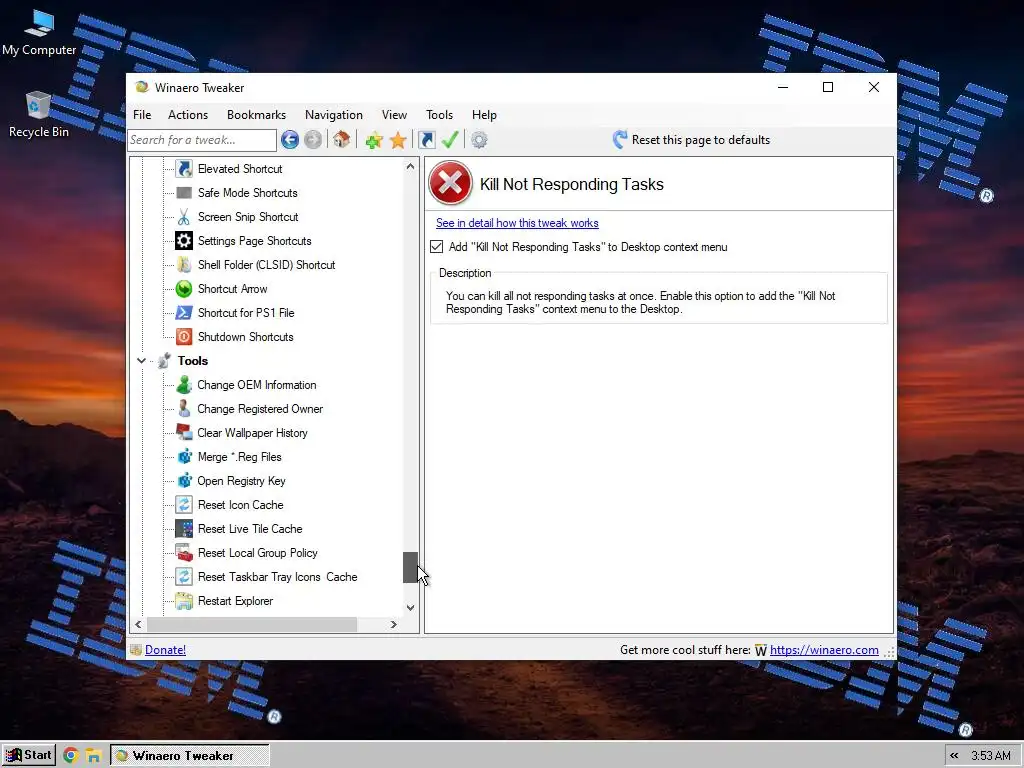Viewport: 1024px width, 768px height.
Task: Click the vertical scrollbar thumb in tree
Action: pyautogui.click(x=410, y=567)
